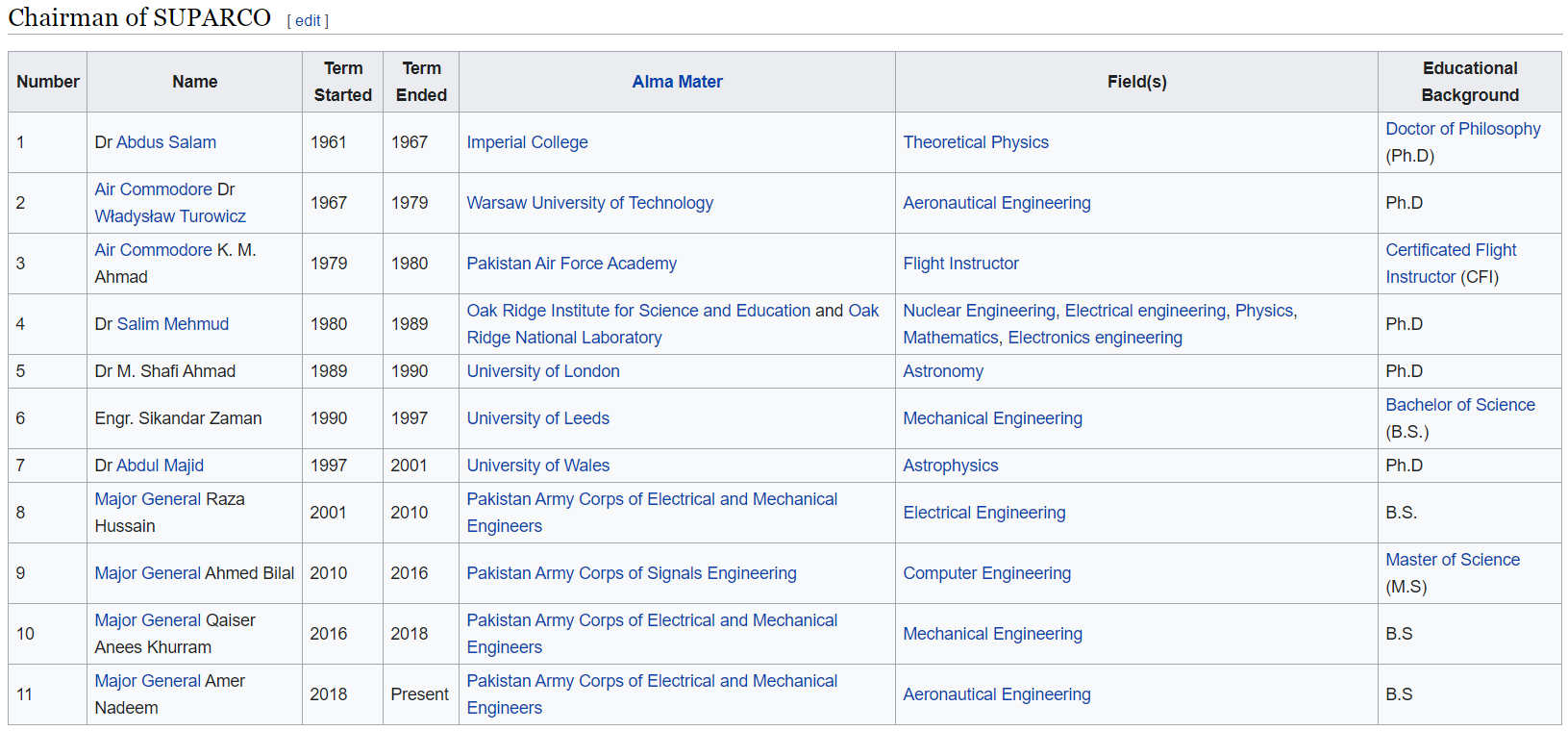Image resolution: width=1568 pixels, height=731 pixels.
Task: Follow the Bachelor of Science link
Action: (x=1459, y=405)
